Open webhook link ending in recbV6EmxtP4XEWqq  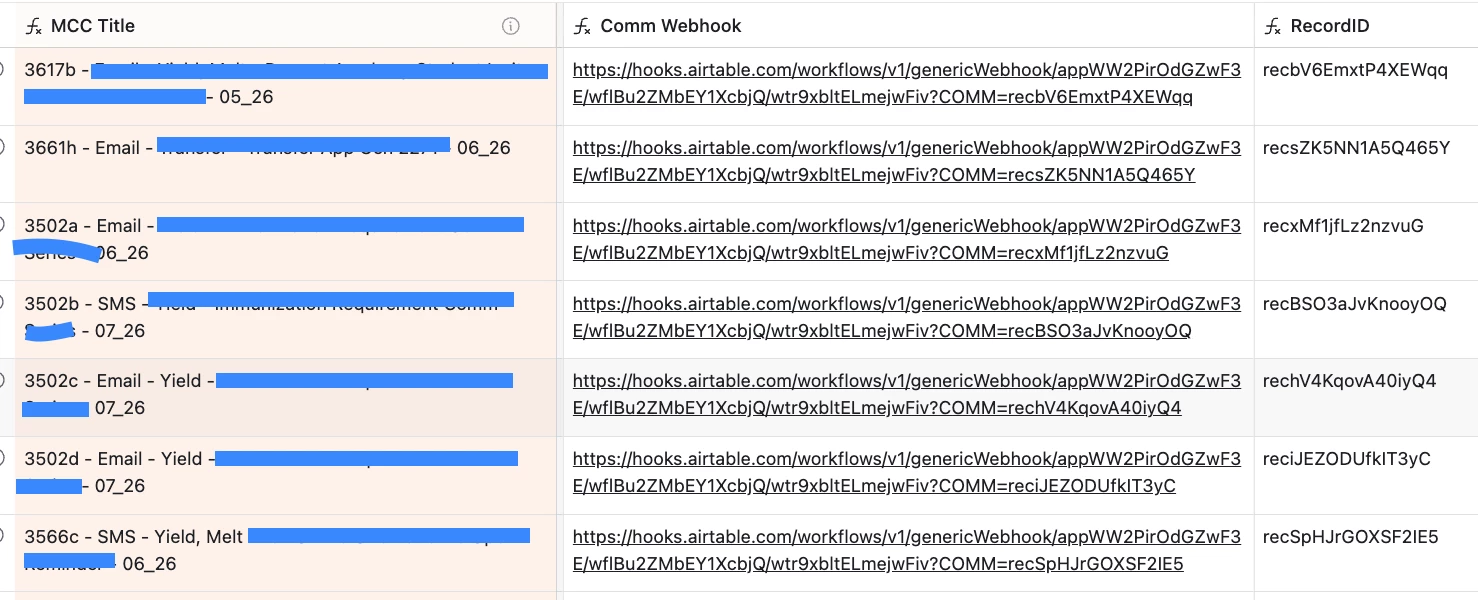pyautogui.click(x=907, y=84)
